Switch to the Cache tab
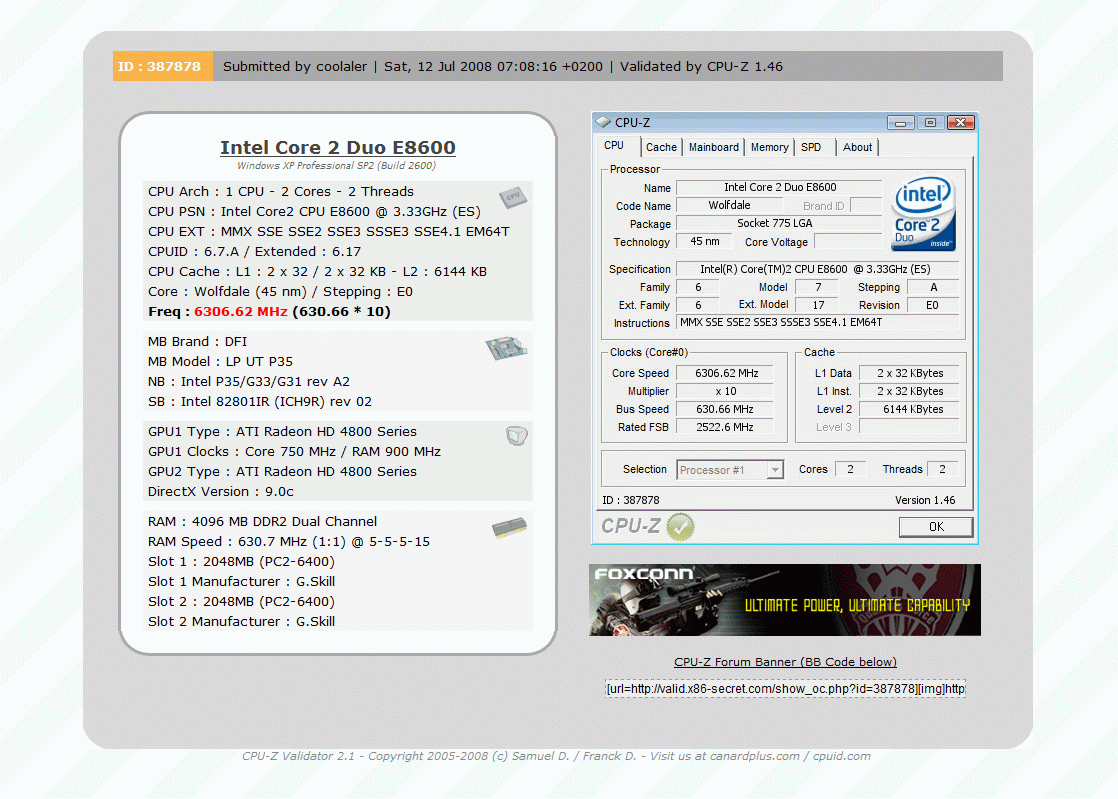Screen dimensions: 1118x799 [x=661, y=147]
